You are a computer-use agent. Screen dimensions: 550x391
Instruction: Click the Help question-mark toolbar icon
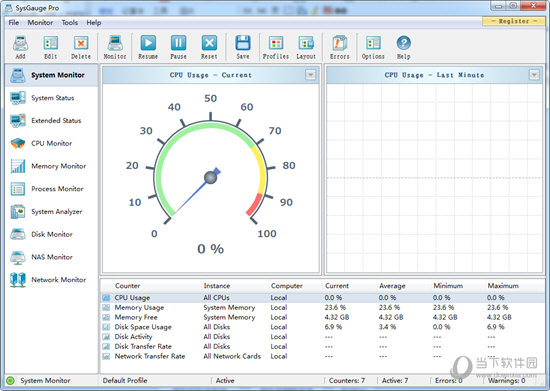click(403, 47)
